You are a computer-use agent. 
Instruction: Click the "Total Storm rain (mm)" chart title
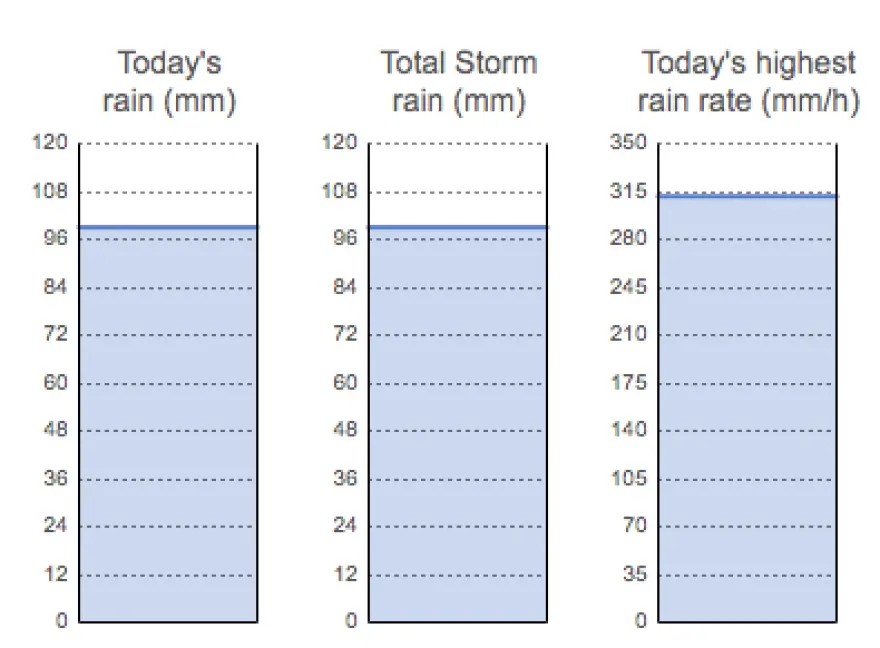(x=458, y=82)
